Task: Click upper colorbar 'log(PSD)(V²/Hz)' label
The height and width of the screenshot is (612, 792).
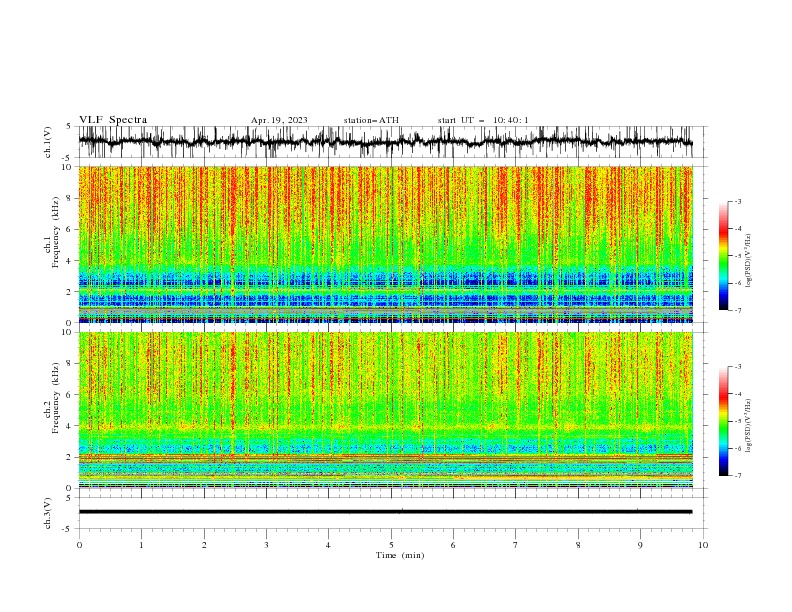Action: tap(749, 261)
